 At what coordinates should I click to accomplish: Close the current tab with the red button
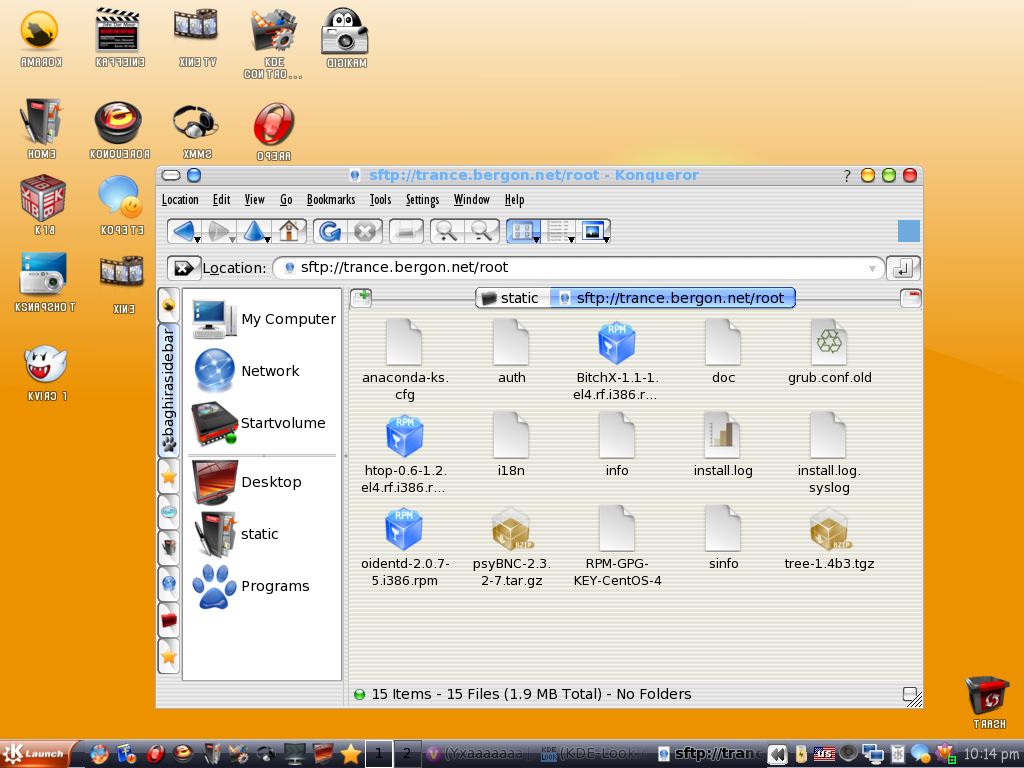tap(910, 298)
